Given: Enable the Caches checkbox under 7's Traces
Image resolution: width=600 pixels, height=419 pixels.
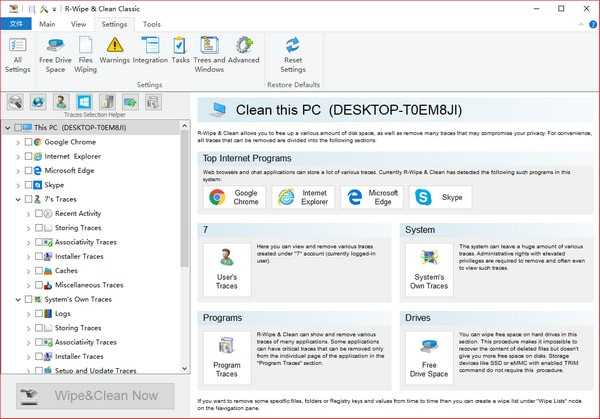Looking at the screenshot, I should pos(39,270).
